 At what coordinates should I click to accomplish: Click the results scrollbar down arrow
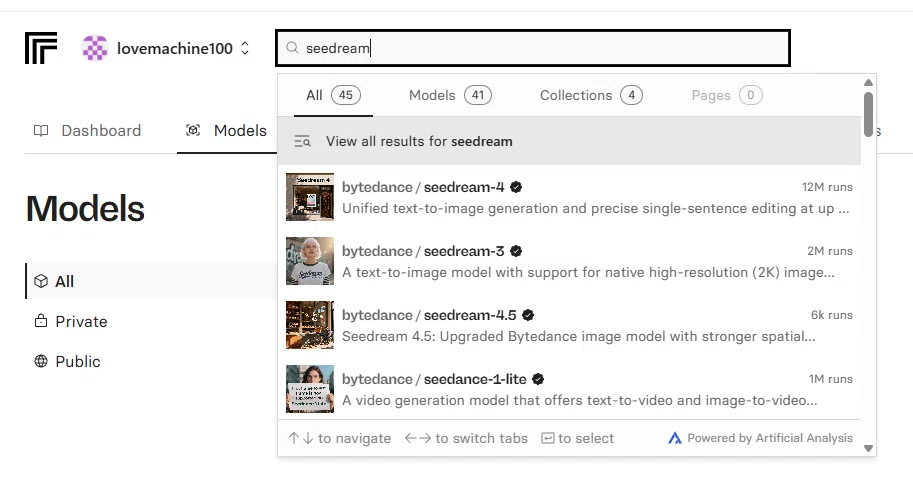click(868, 448)
